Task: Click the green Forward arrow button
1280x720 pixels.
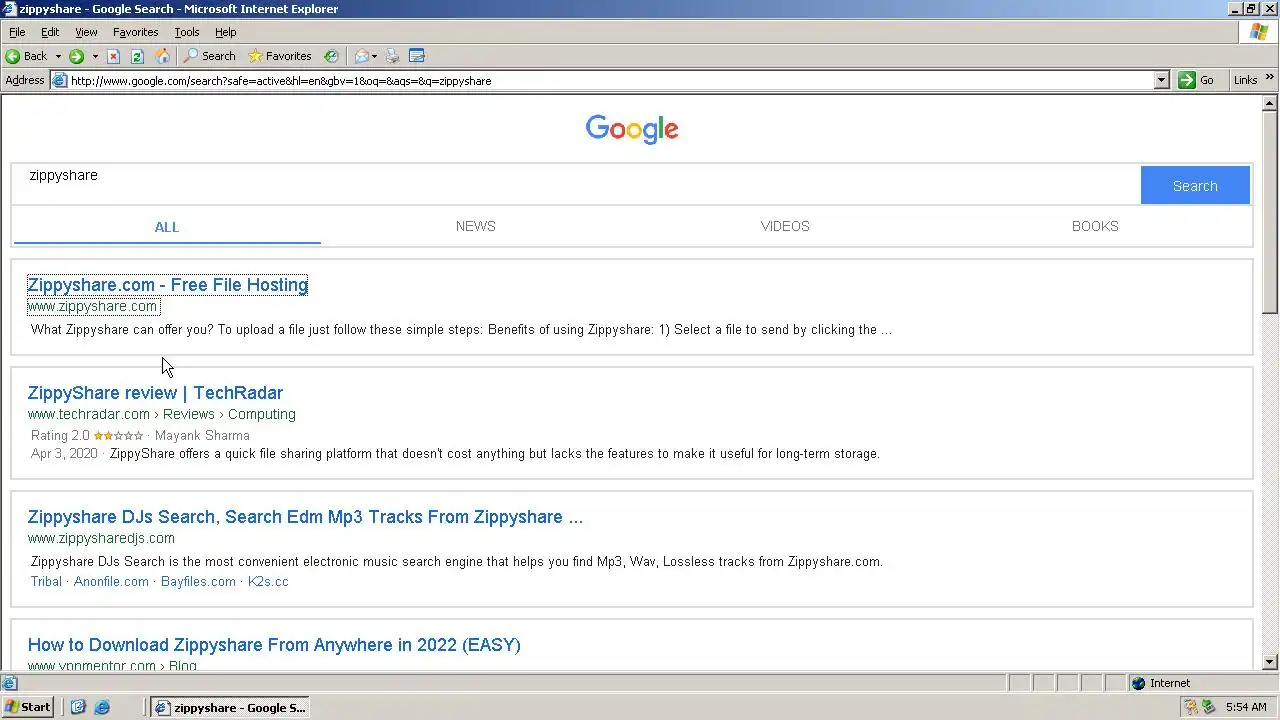Action: point(76,56)
